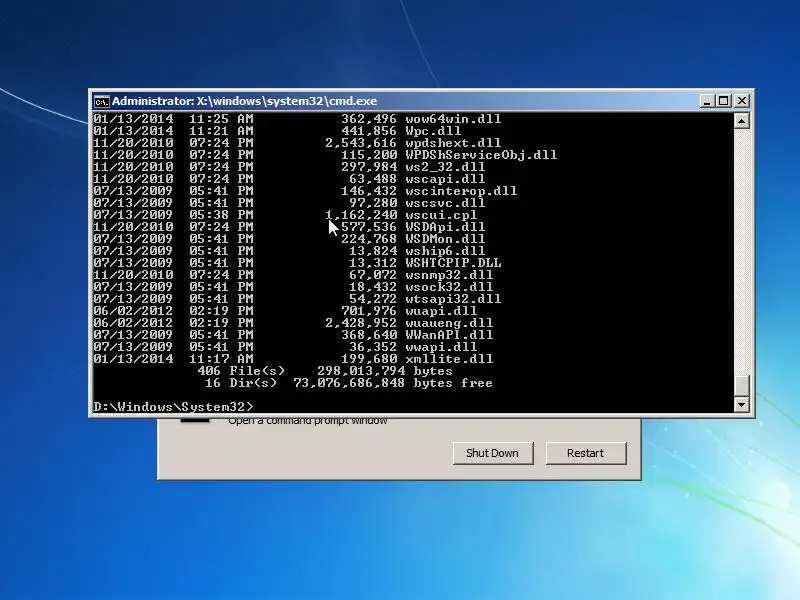800x600 pixels.
Task: Click the 05:38 PM time of wscui.cpl
Action: pos(221,215)
